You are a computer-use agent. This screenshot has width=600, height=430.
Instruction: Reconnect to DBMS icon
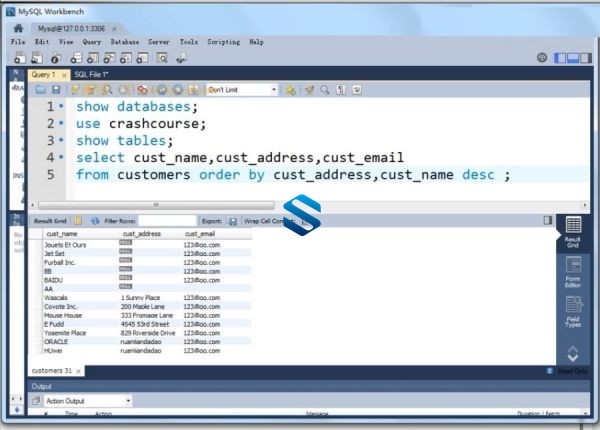[x=181, y=58]
